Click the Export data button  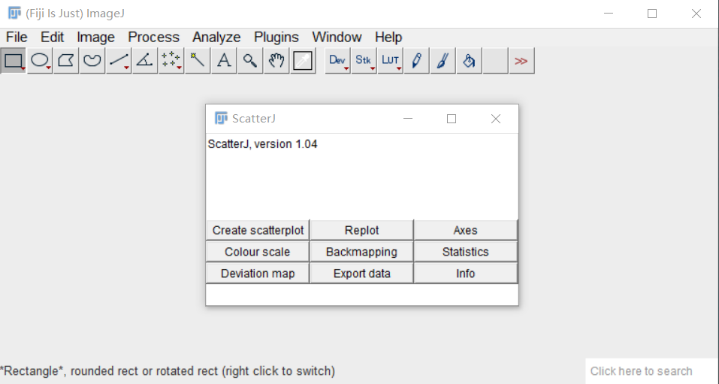(x=362, y=273)
